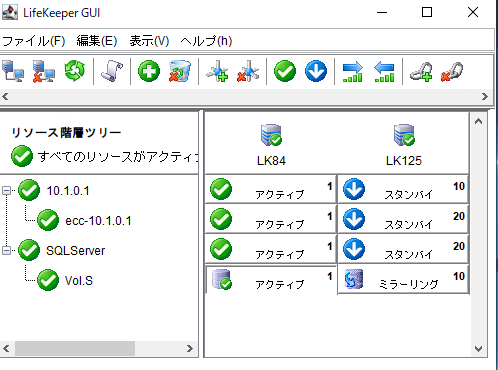Click the In Service green check toolbar icon
Image resolution: width=498 pixels, height=370 pixels.
pos(285,71)
